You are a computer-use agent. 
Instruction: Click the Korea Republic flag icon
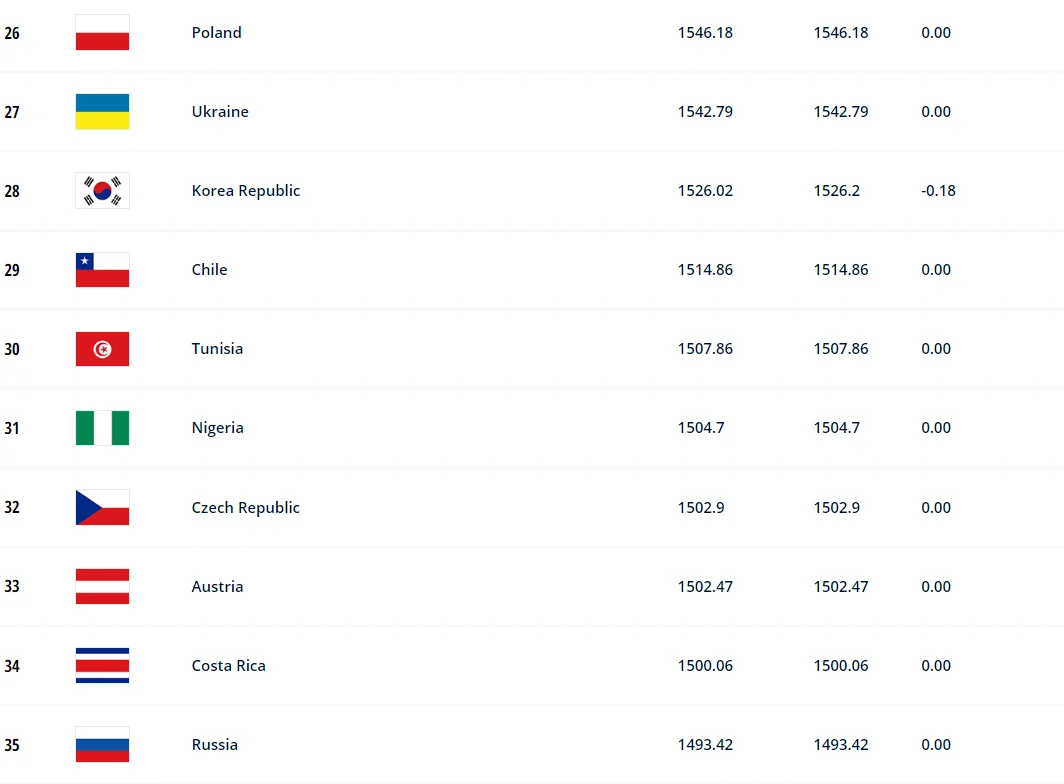coord(102,191)
